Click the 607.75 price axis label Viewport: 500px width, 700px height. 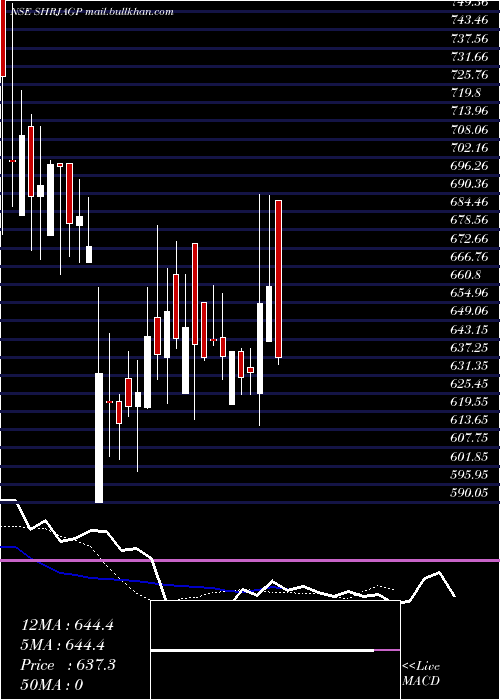(467, 438)
